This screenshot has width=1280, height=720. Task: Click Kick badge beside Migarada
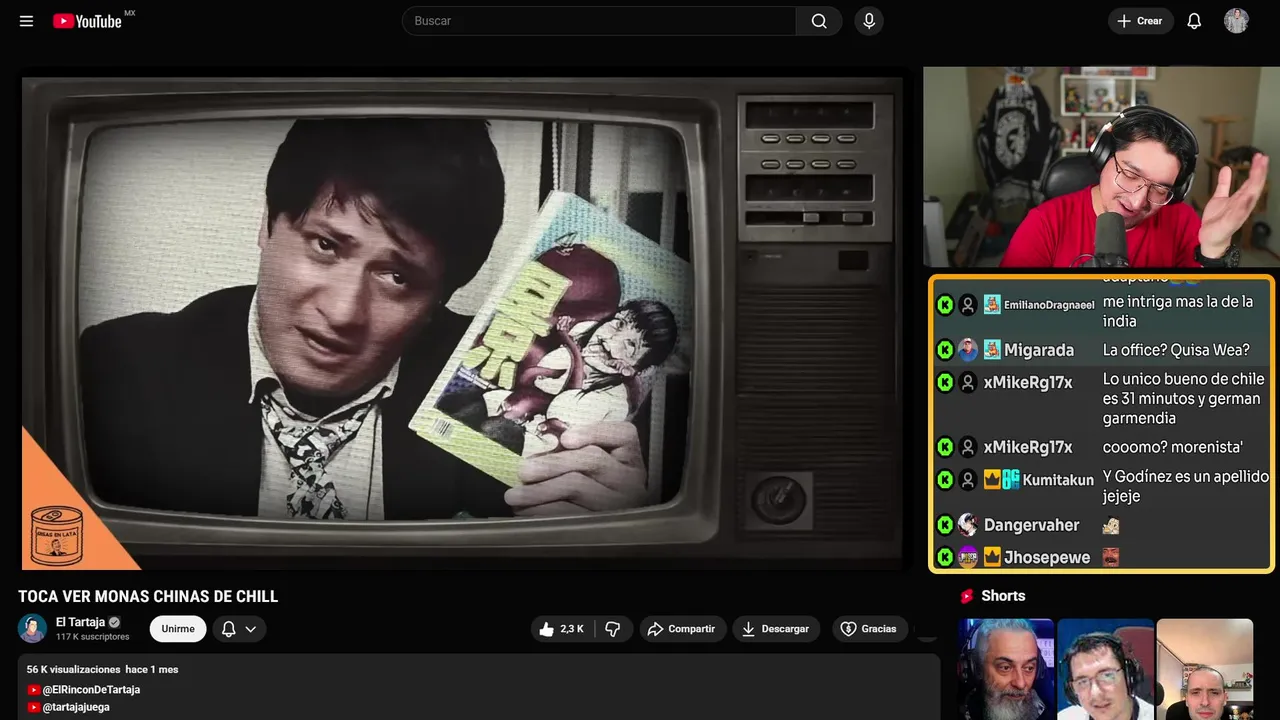pyautogui.click(x=945, y=350)
